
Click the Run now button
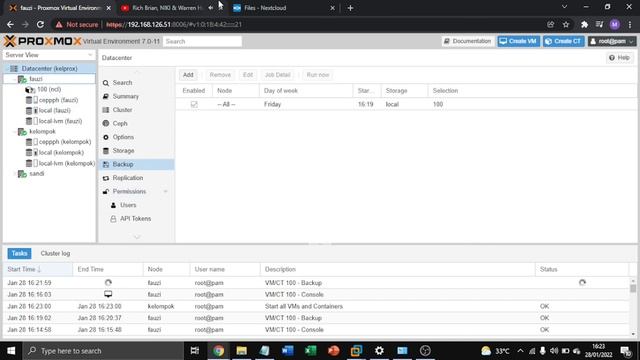pos(318,75)
